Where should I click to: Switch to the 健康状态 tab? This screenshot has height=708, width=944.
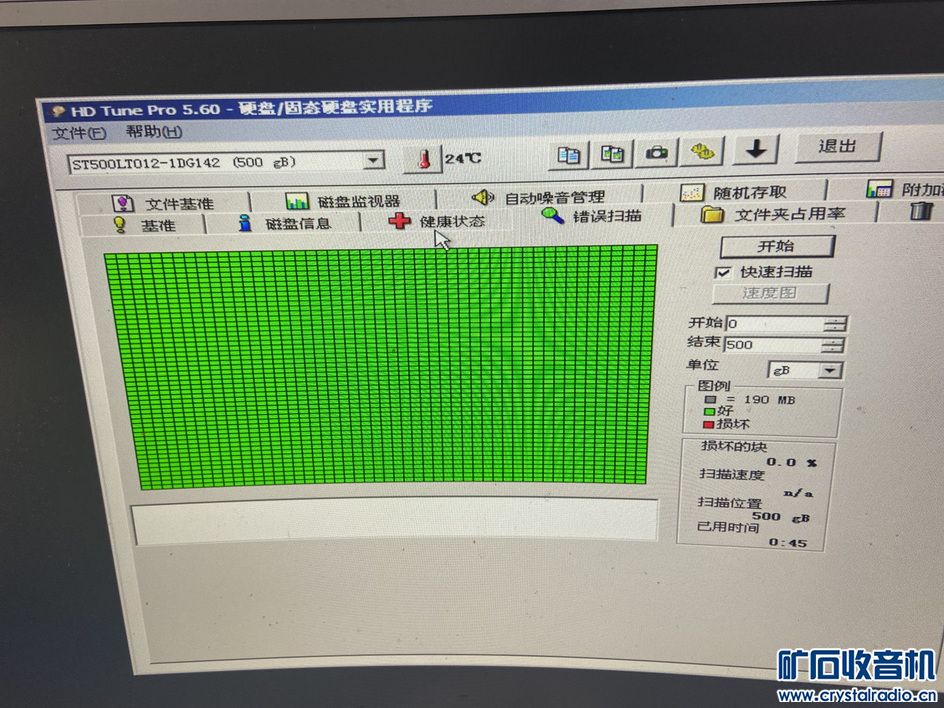437,222
